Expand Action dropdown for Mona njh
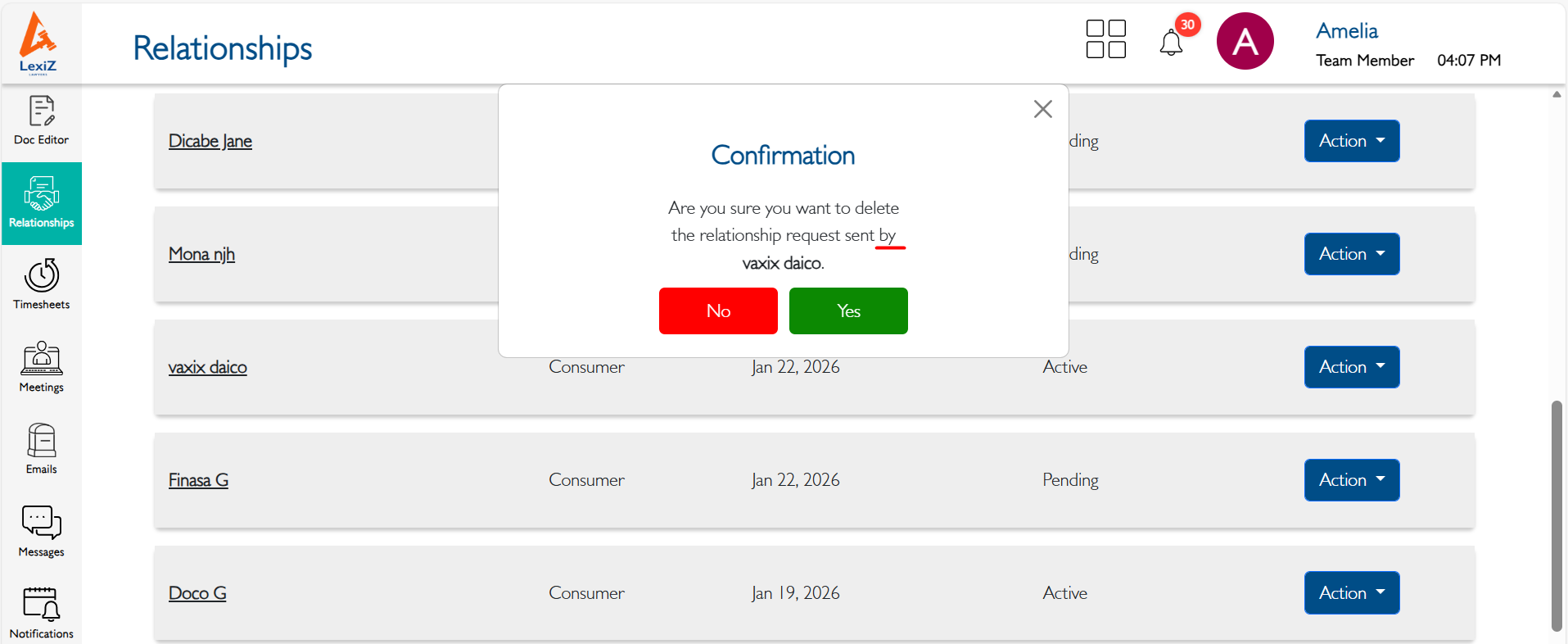Screen dimensions: 1568x644 click(1351, 254)
